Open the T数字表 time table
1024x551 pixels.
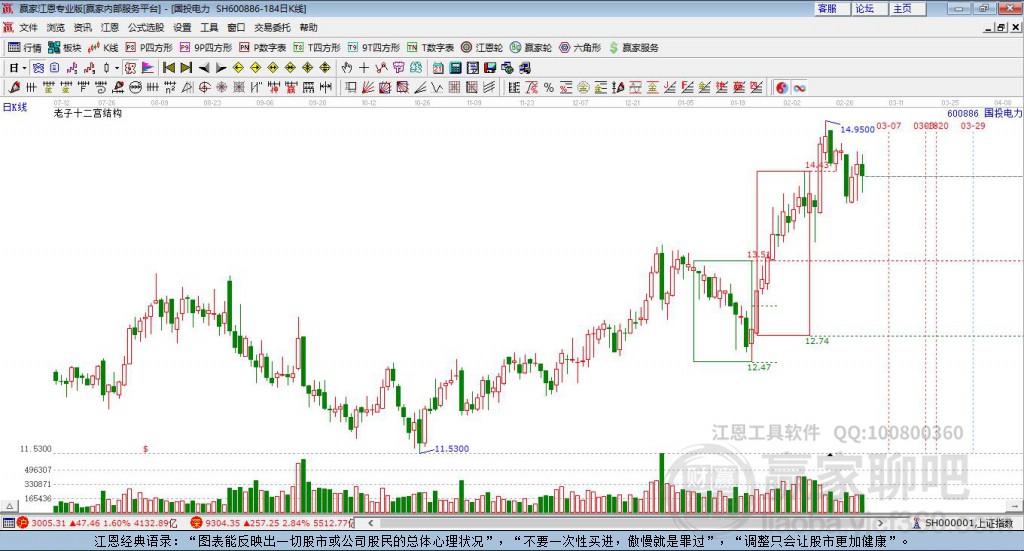pos(430,48)
